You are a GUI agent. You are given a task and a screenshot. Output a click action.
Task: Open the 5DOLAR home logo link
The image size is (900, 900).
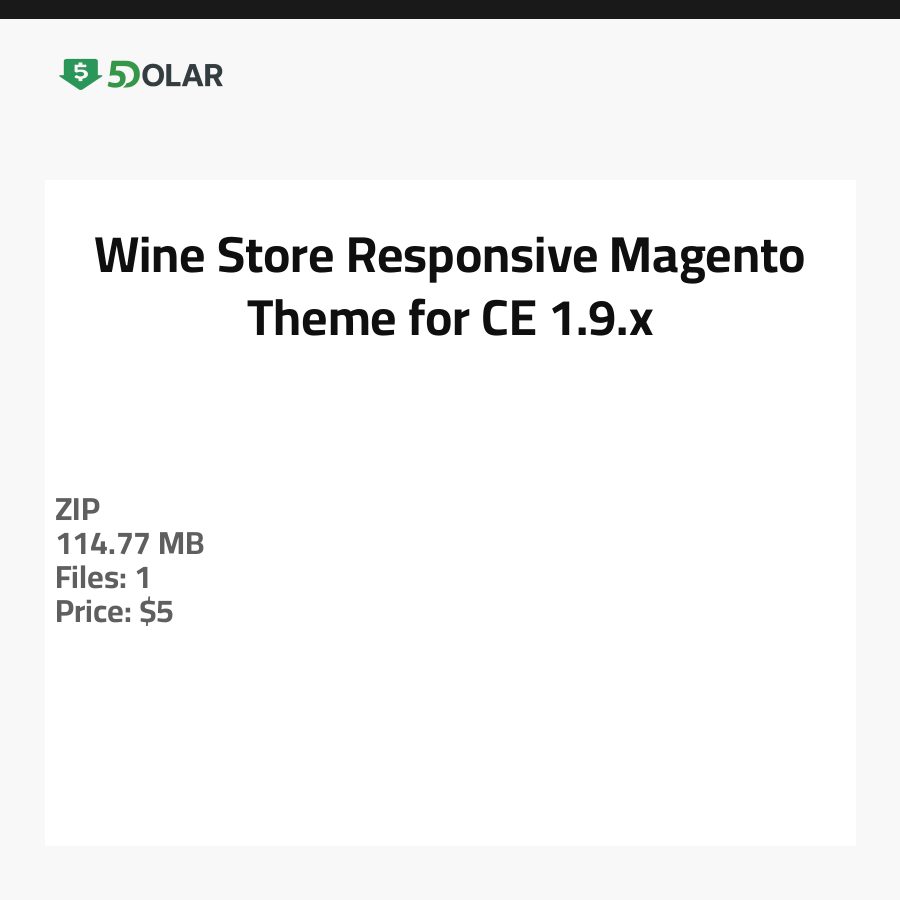[x=141, y=75]
